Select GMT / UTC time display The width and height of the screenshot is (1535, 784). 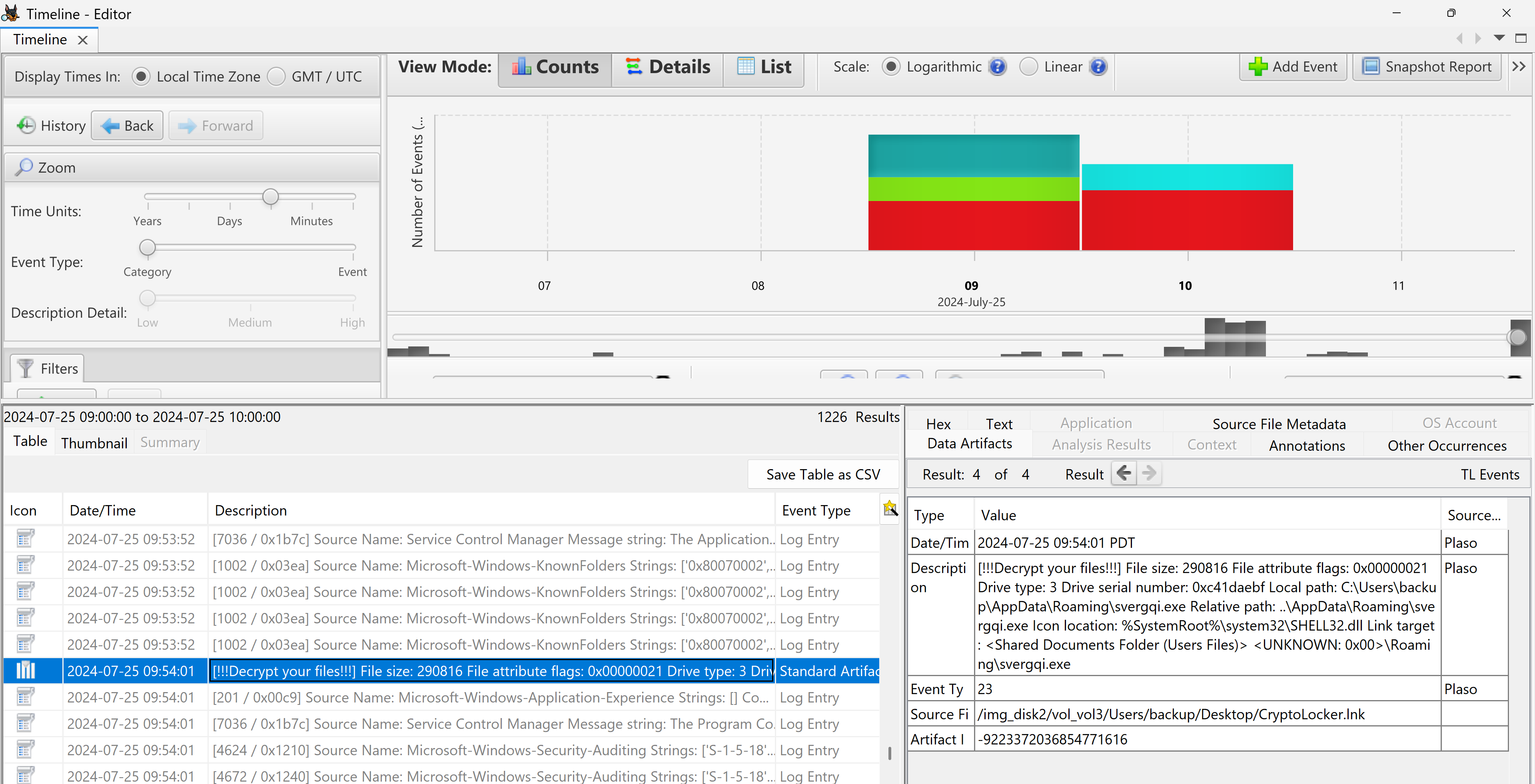tap(276, 77)
